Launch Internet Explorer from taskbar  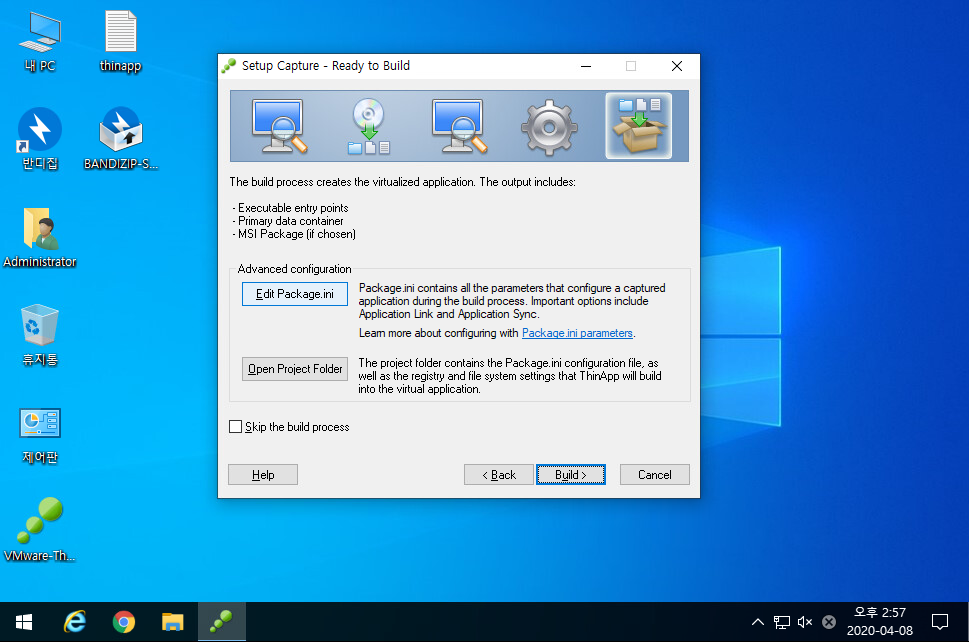pos(75,622)
